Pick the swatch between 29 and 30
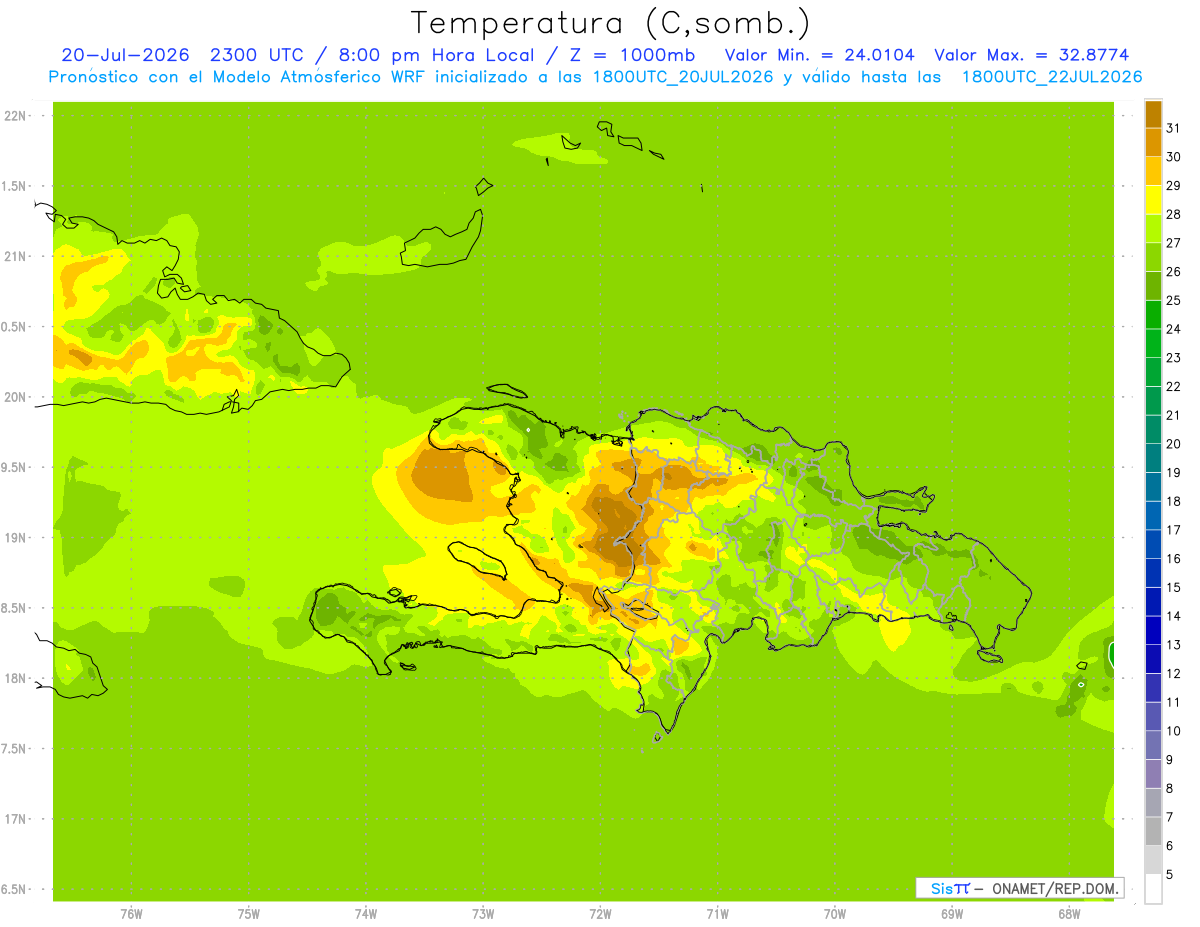The height and width of the screenshot is (927, 1200). (x=1153, y=172)
